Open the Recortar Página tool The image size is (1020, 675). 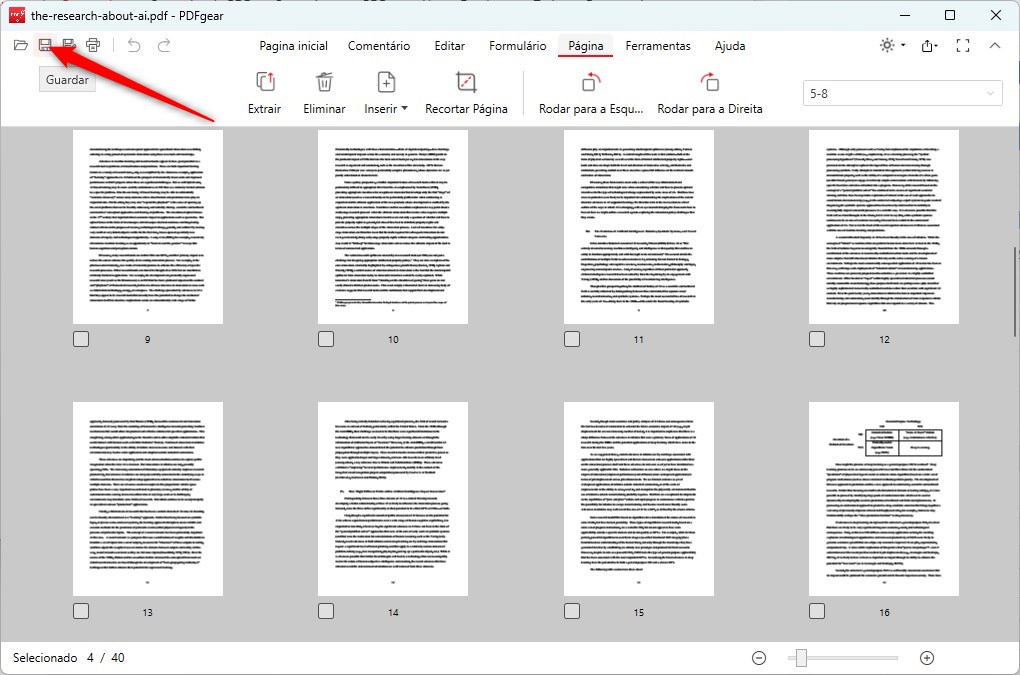coord(466,90)
